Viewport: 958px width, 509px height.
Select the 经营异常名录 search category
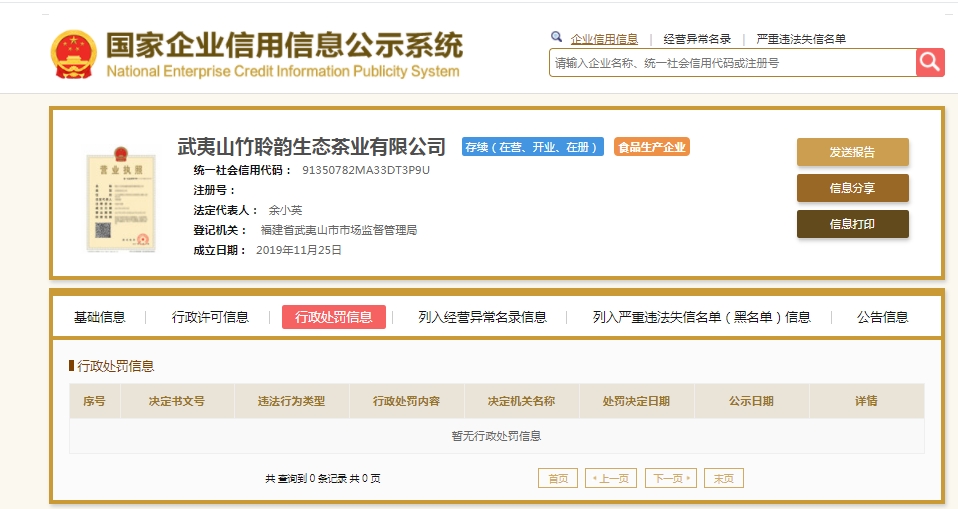click(x=697, y=39)
